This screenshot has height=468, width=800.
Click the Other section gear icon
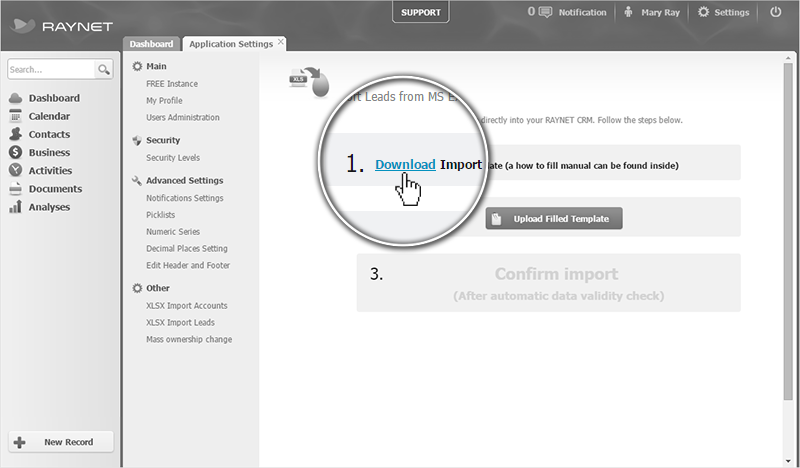pos(137,288)
